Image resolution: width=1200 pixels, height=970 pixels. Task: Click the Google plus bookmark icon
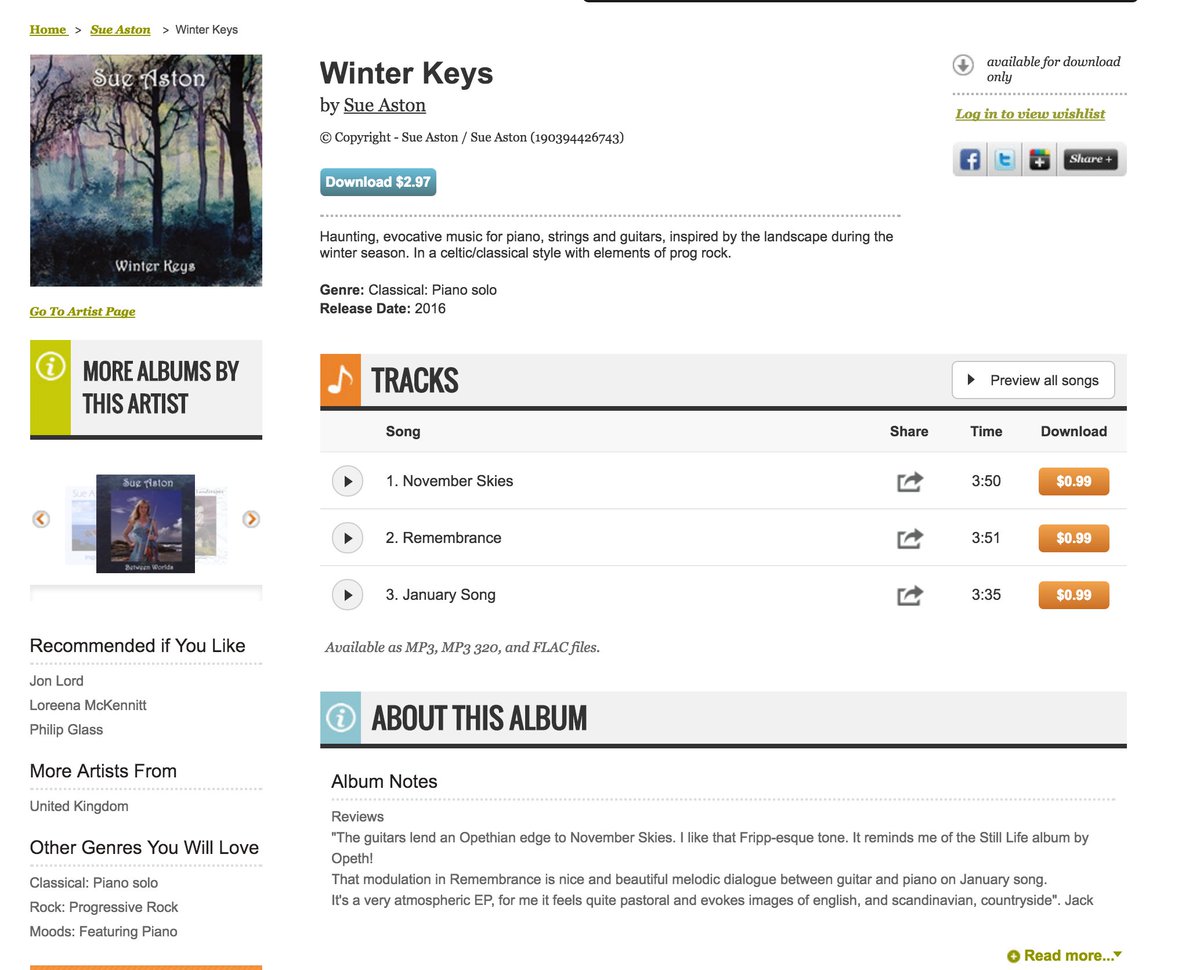(x=1040, y=159)
